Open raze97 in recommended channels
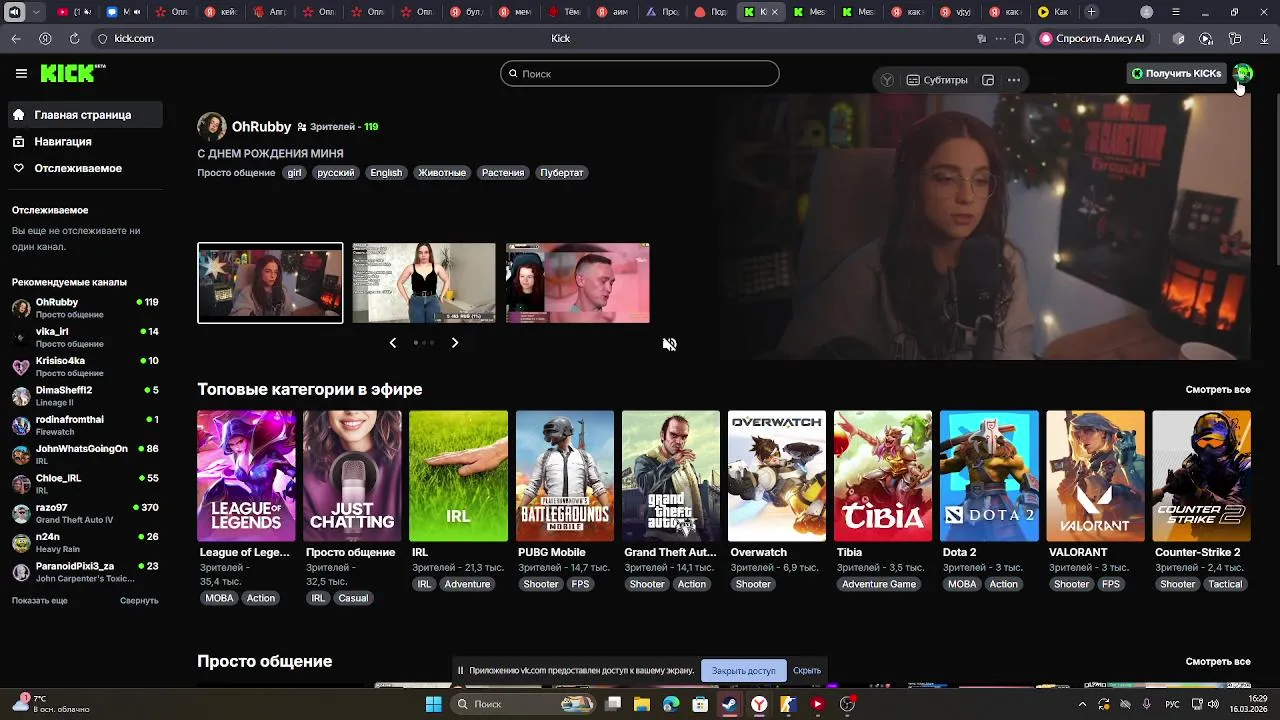The height and width of the screenshot is (720, 1280). [x=85, y=513]
